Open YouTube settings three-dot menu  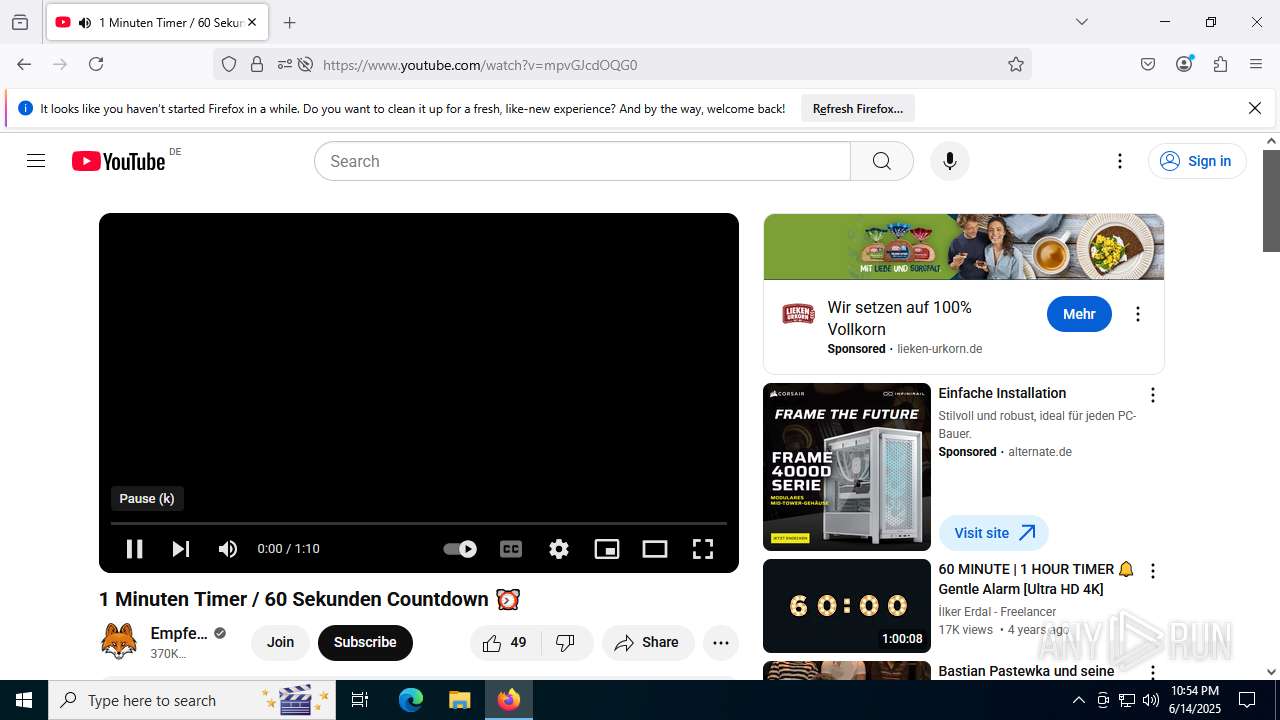(x=1120, y=161)
